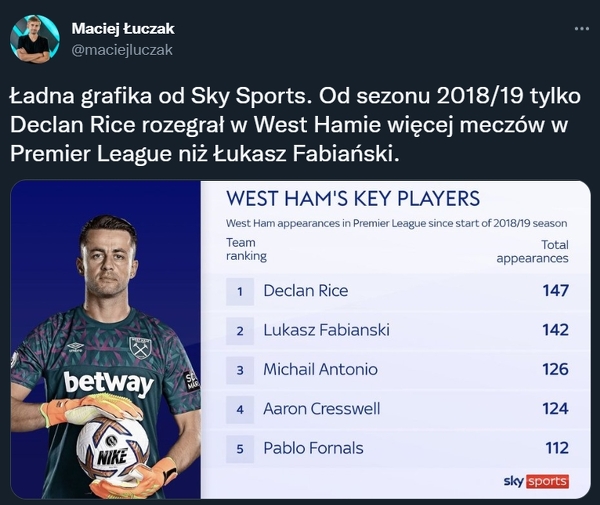Click Pablo Fornals in the ranking
The height and width of the screenshot is (505, 600).
(x=313, y=447)
